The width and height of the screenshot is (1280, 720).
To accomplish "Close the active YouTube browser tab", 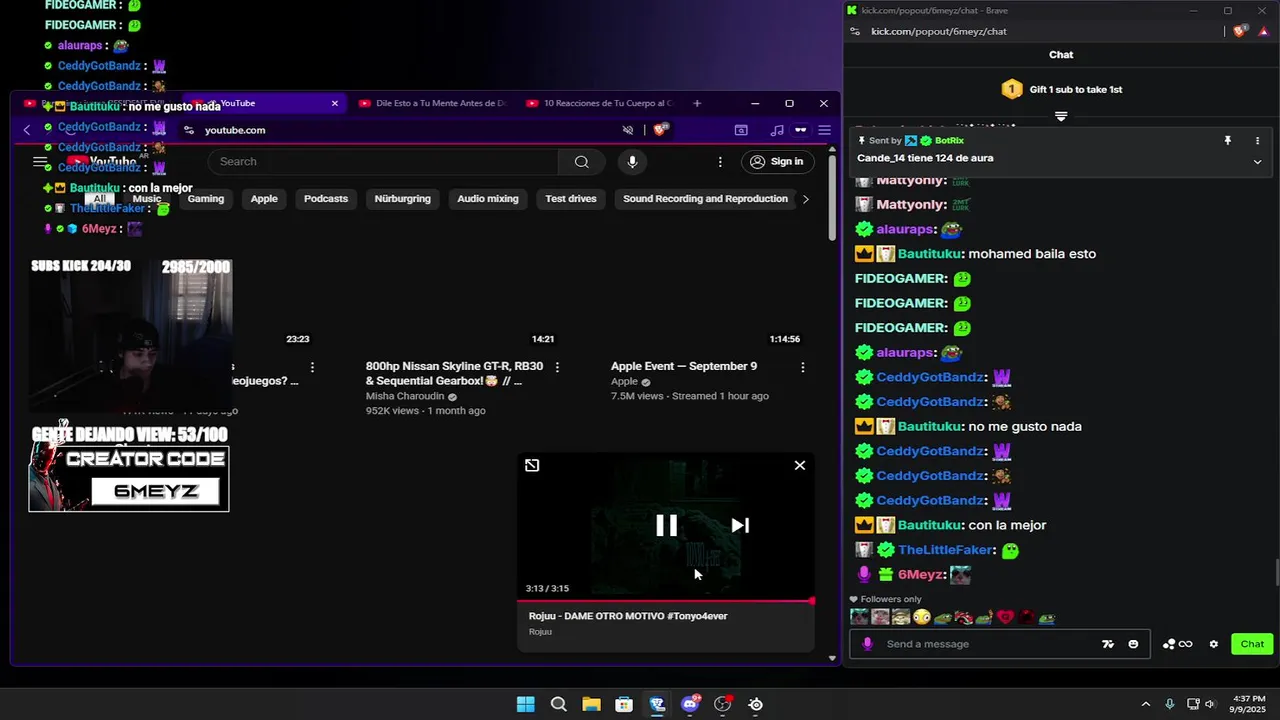I will point(335,103).
